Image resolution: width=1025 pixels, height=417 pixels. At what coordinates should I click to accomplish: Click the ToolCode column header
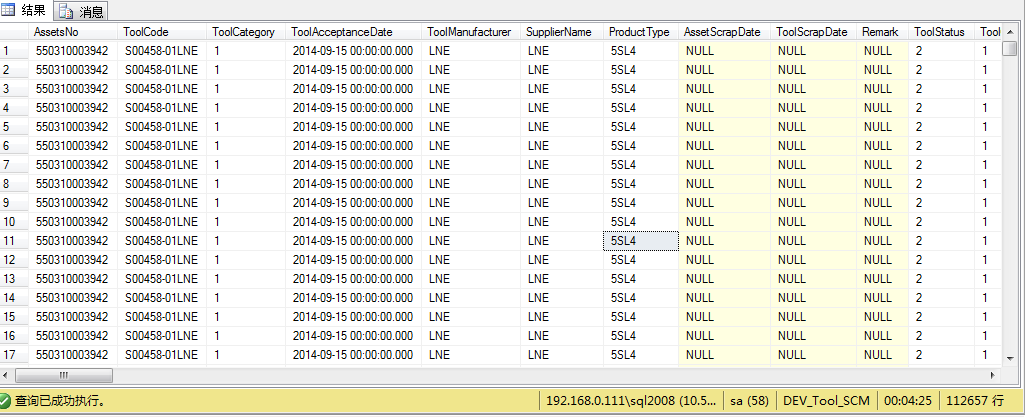coord(162,32)
